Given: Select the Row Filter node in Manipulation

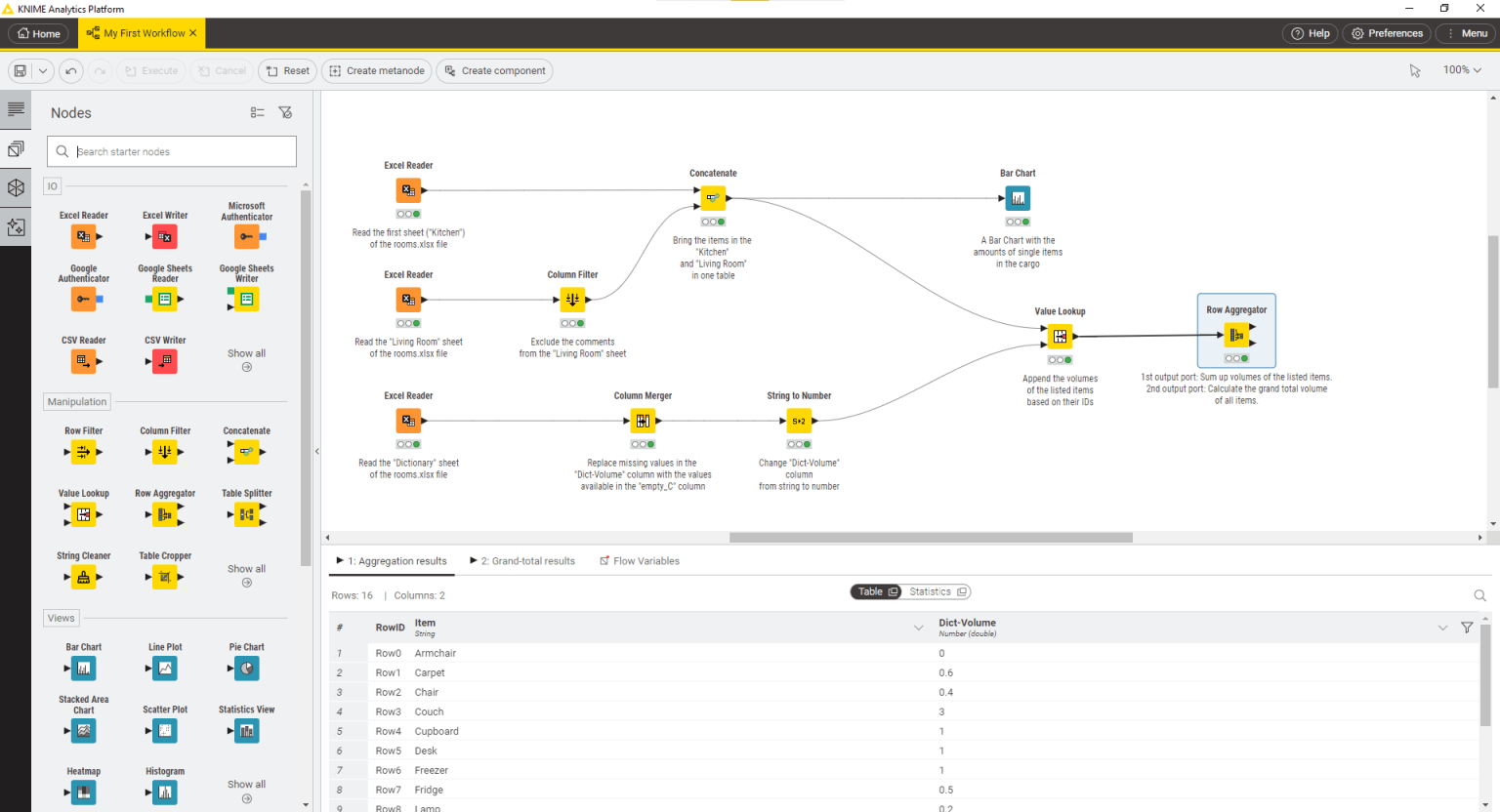Looking at the screenshot, I should [83, 452].
